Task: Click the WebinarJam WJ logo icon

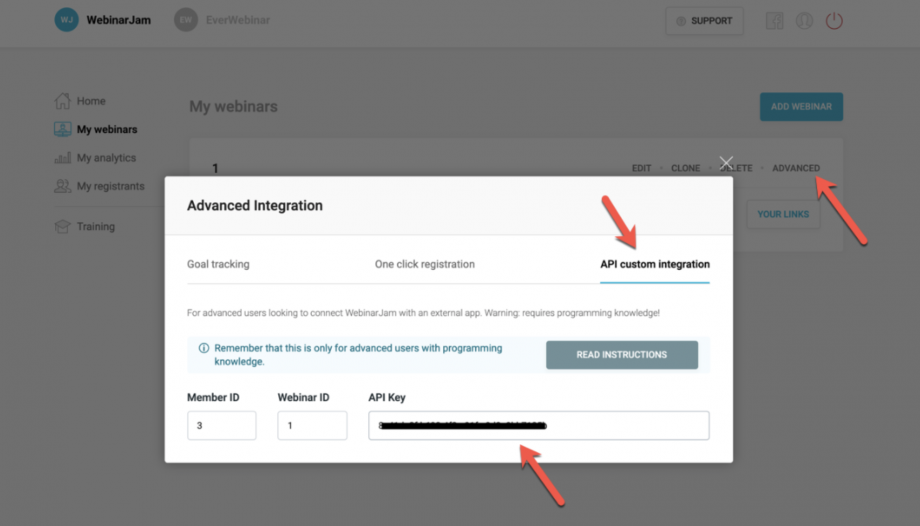Action: tap(66, 20)
